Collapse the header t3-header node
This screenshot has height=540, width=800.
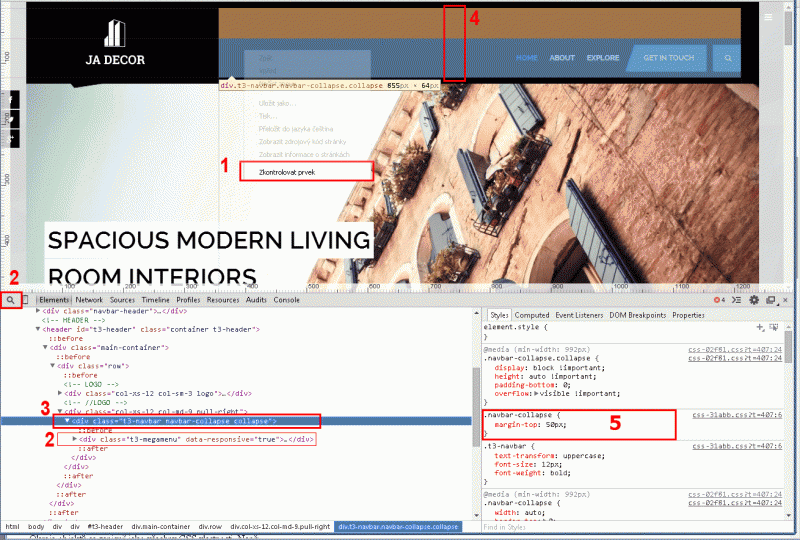(38, 329)
